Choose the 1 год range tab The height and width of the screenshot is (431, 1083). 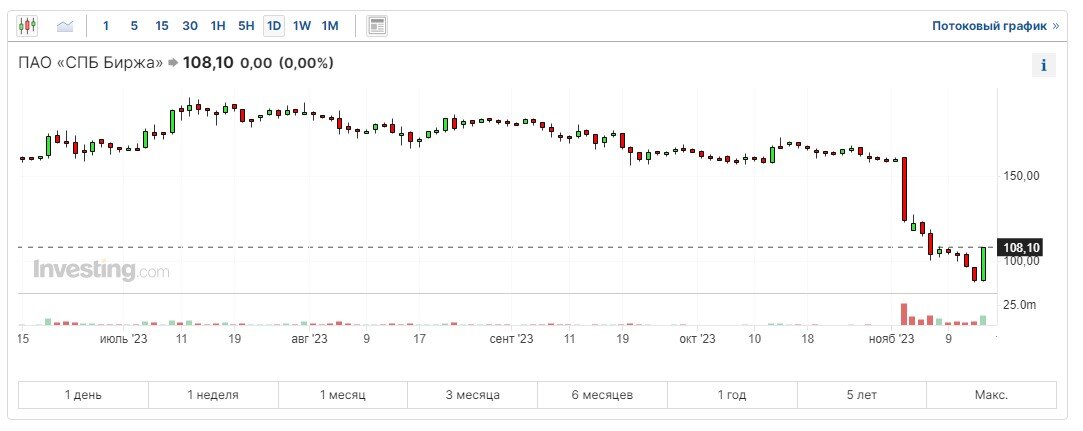(x=732, y=395)
